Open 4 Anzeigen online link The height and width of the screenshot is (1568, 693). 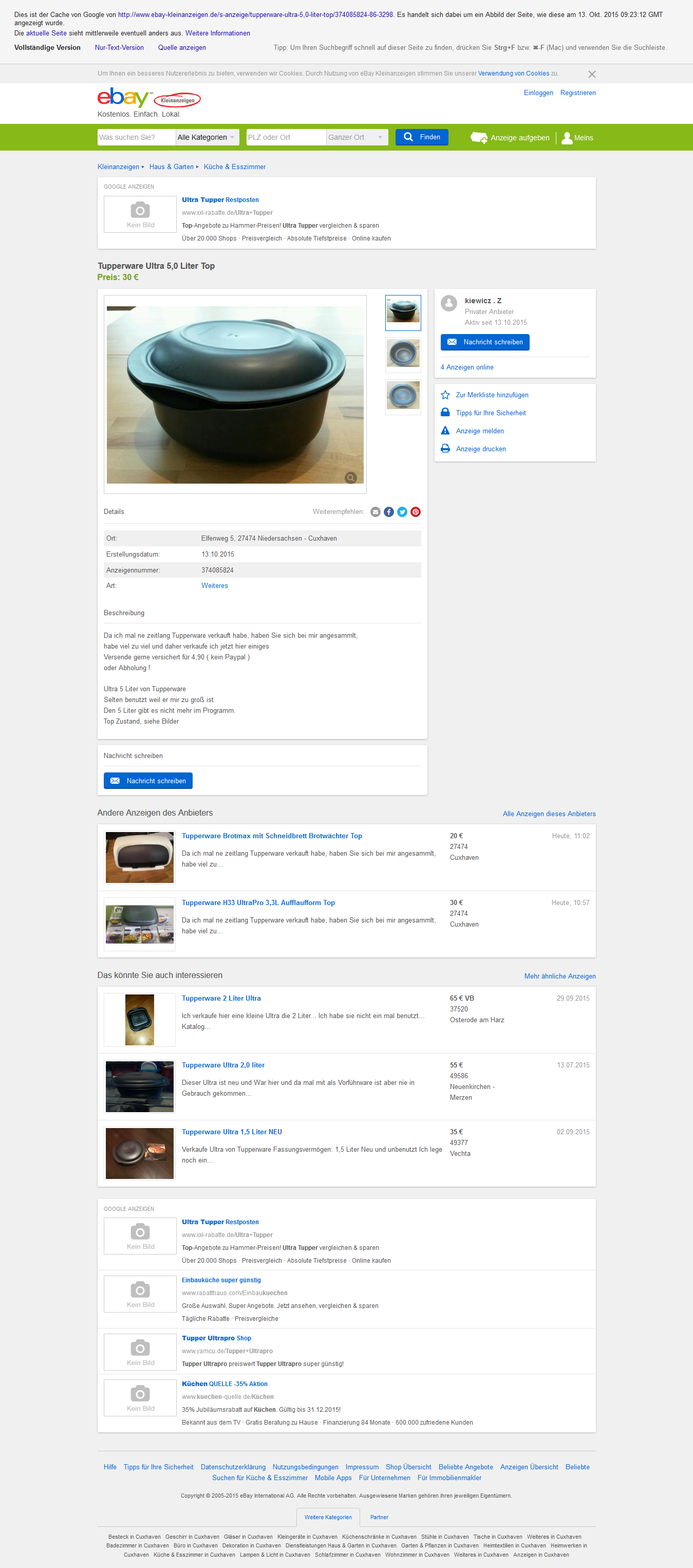[x=466, y=367]
